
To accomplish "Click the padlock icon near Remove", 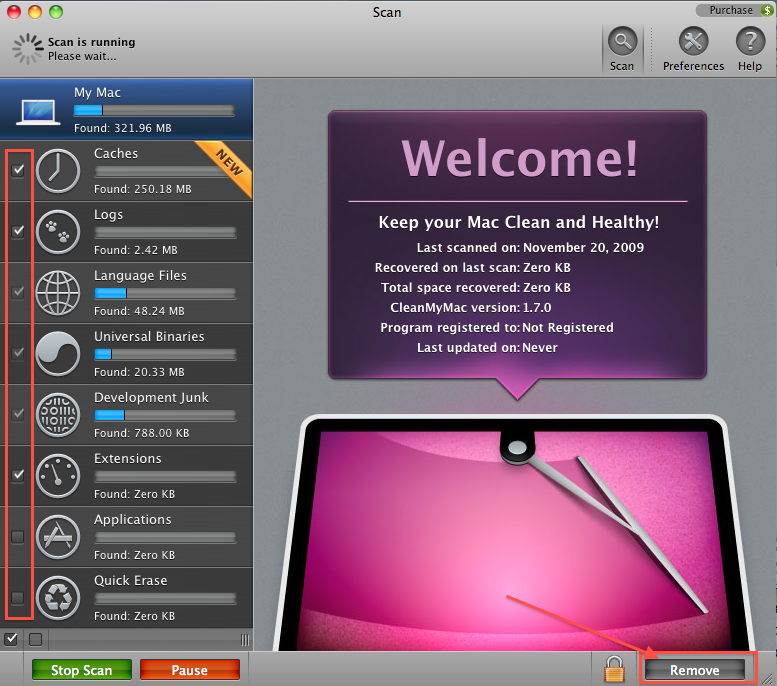I will (x=614, y=668).
